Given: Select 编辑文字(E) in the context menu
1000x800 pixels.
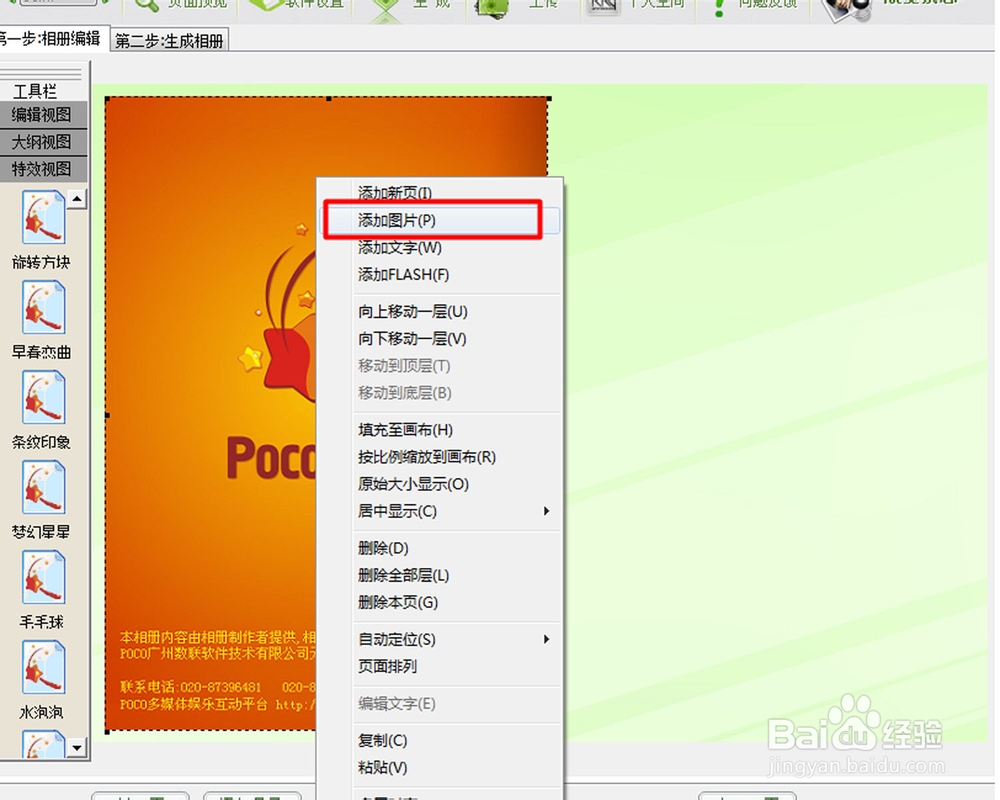Looking at the screenshot, I should (440, 704).
